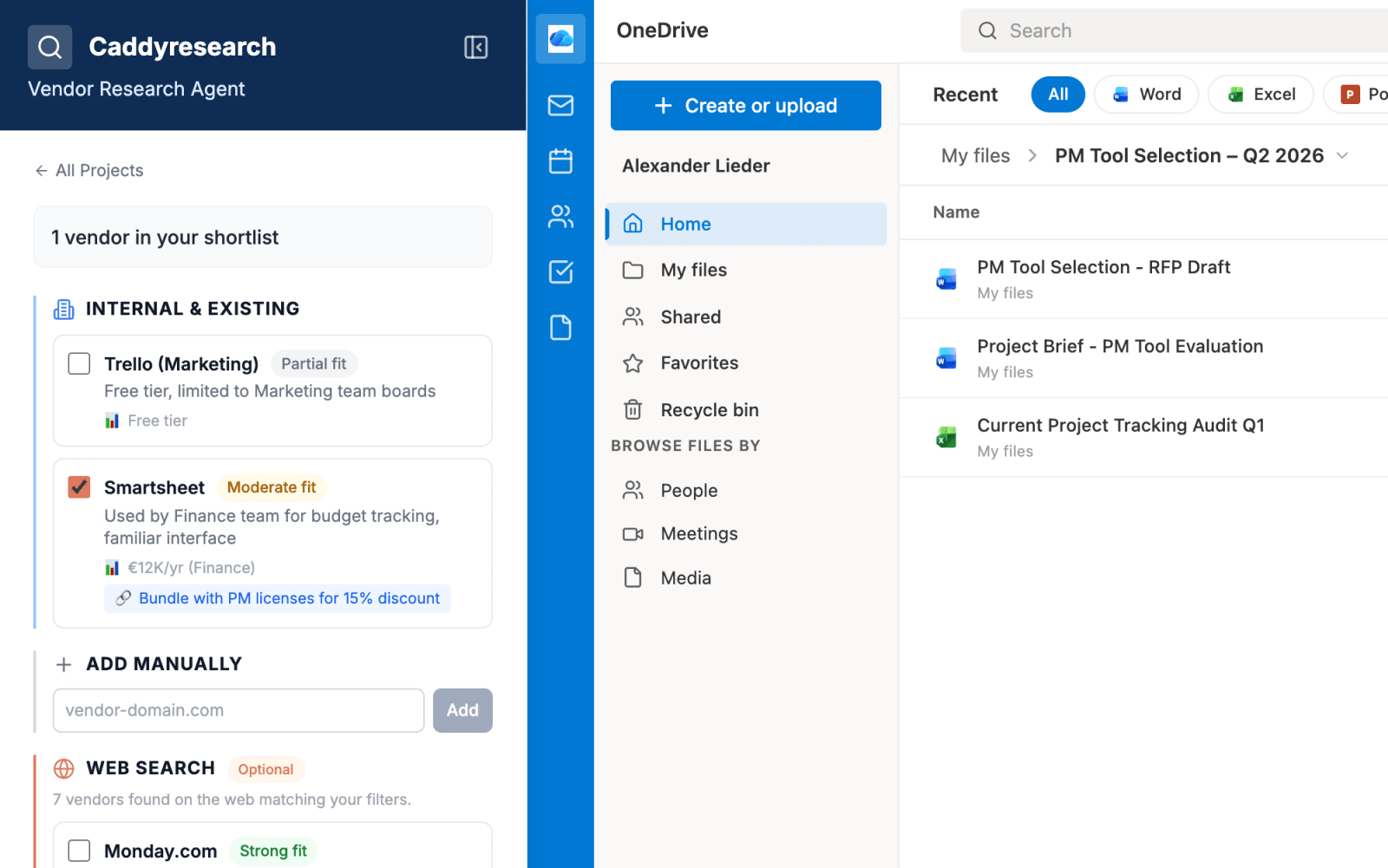Click the Optional tag beside Web Search
Image resolution: width=1388 pixels, height=868 pixels.
pyautogui.click(x=265, y=769)
